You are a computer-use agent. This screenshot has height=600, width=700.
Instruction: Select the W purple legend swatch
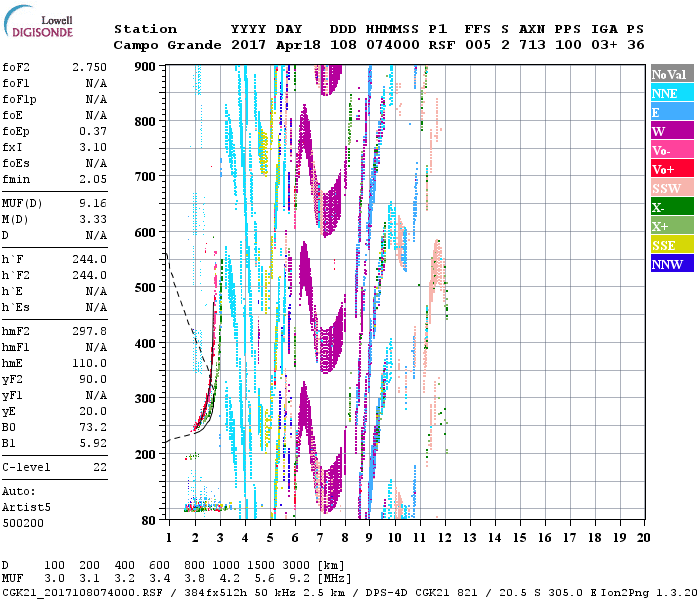tap(672, 131)
